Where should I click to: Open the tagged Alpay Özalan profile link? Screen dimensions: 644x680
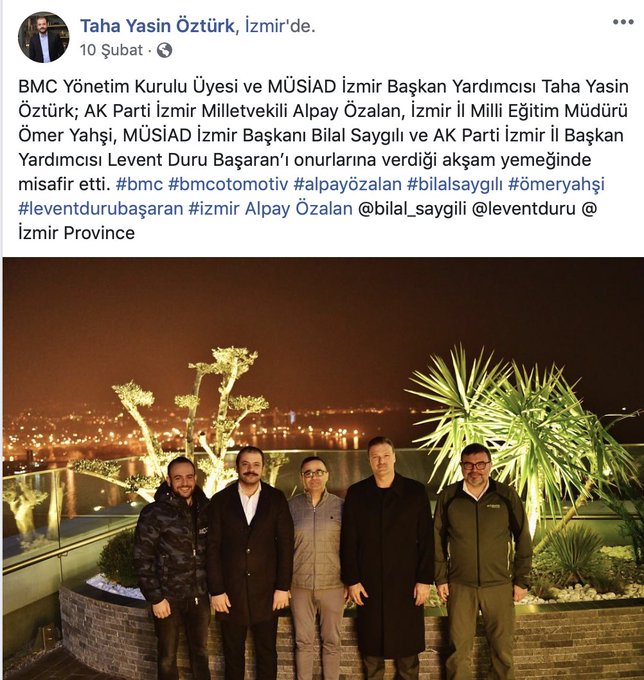[x=299, y=209]
